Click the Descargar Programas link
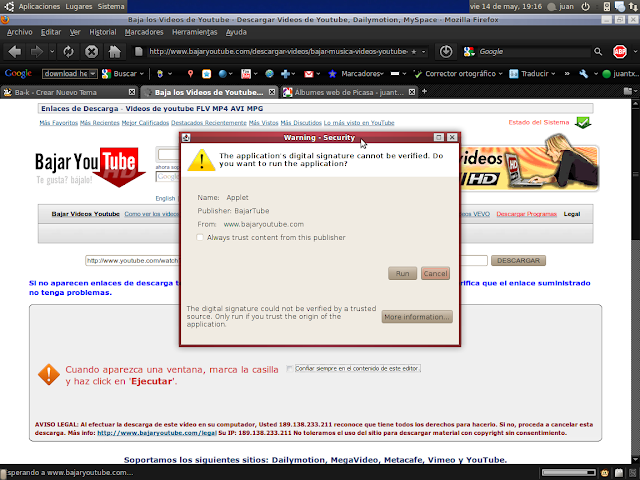Screen dimensions: 640x480 (527, 214)
